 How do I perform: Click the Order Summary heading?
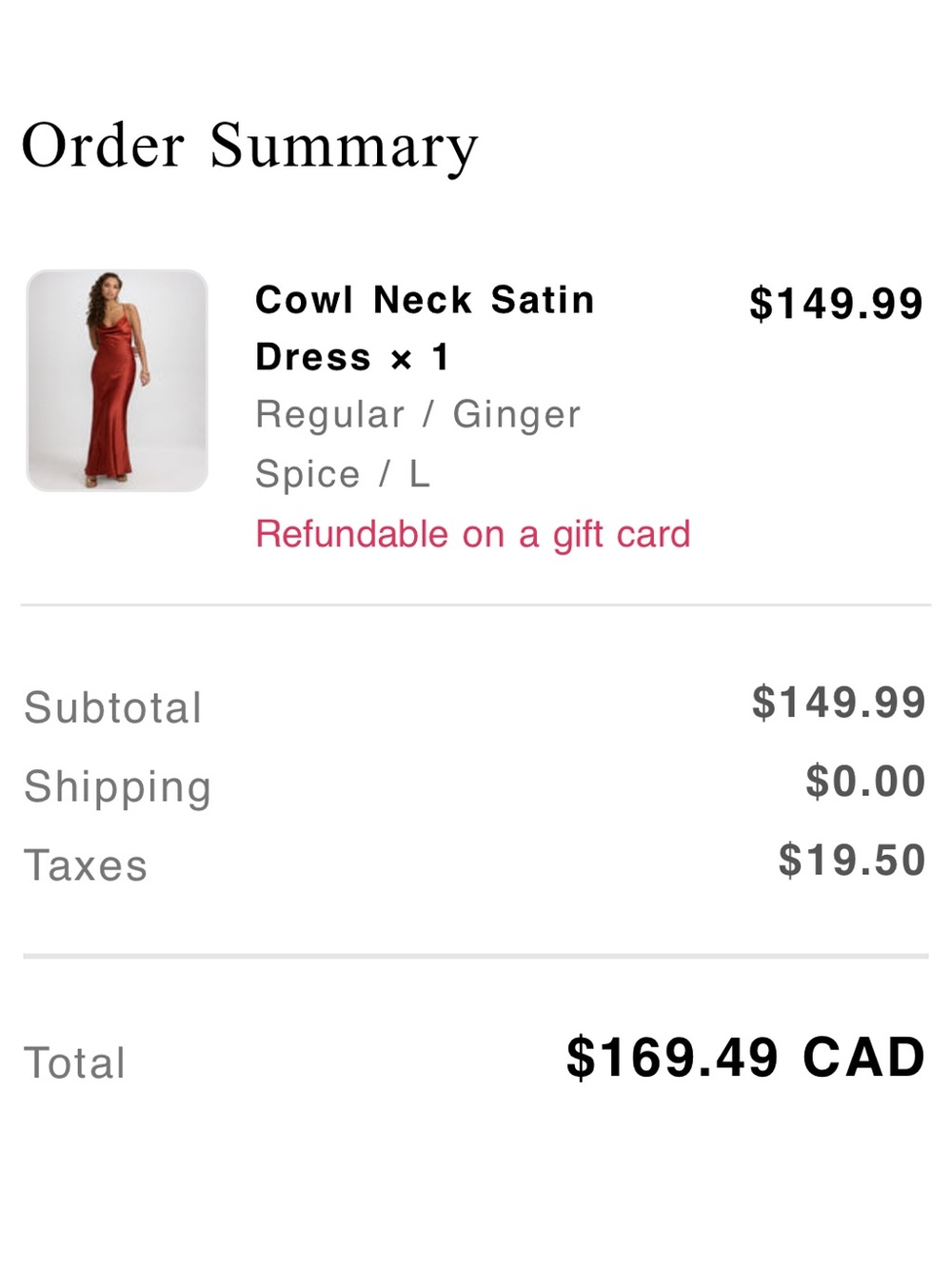click(249, 147)
